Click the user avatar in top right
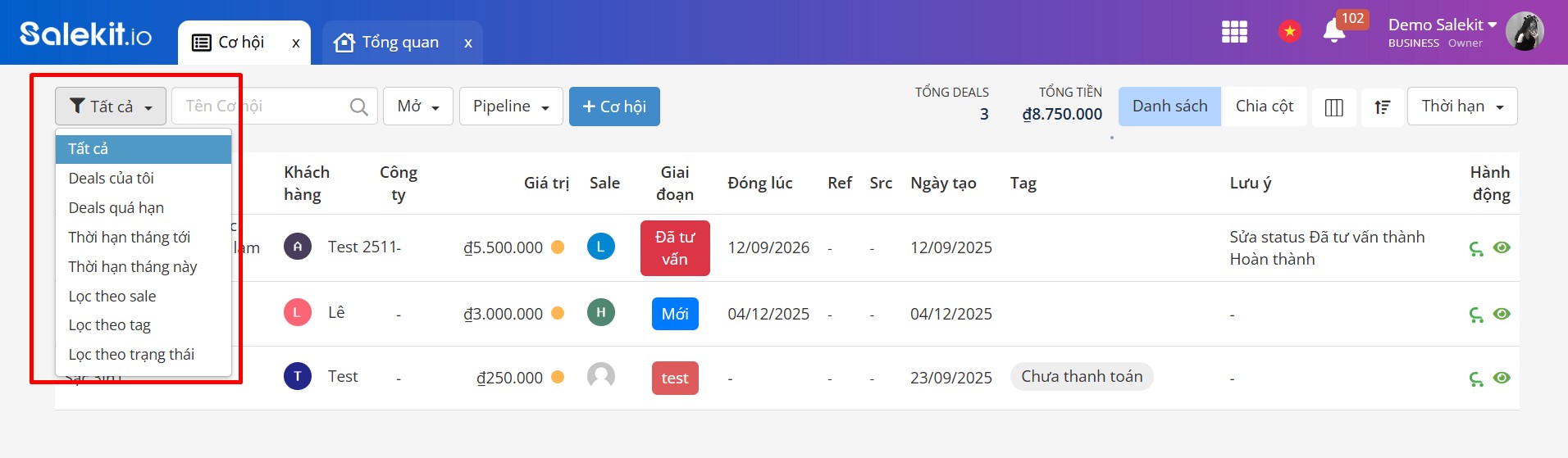This screenshot has width=1568, height=458. coord(1525,32)
